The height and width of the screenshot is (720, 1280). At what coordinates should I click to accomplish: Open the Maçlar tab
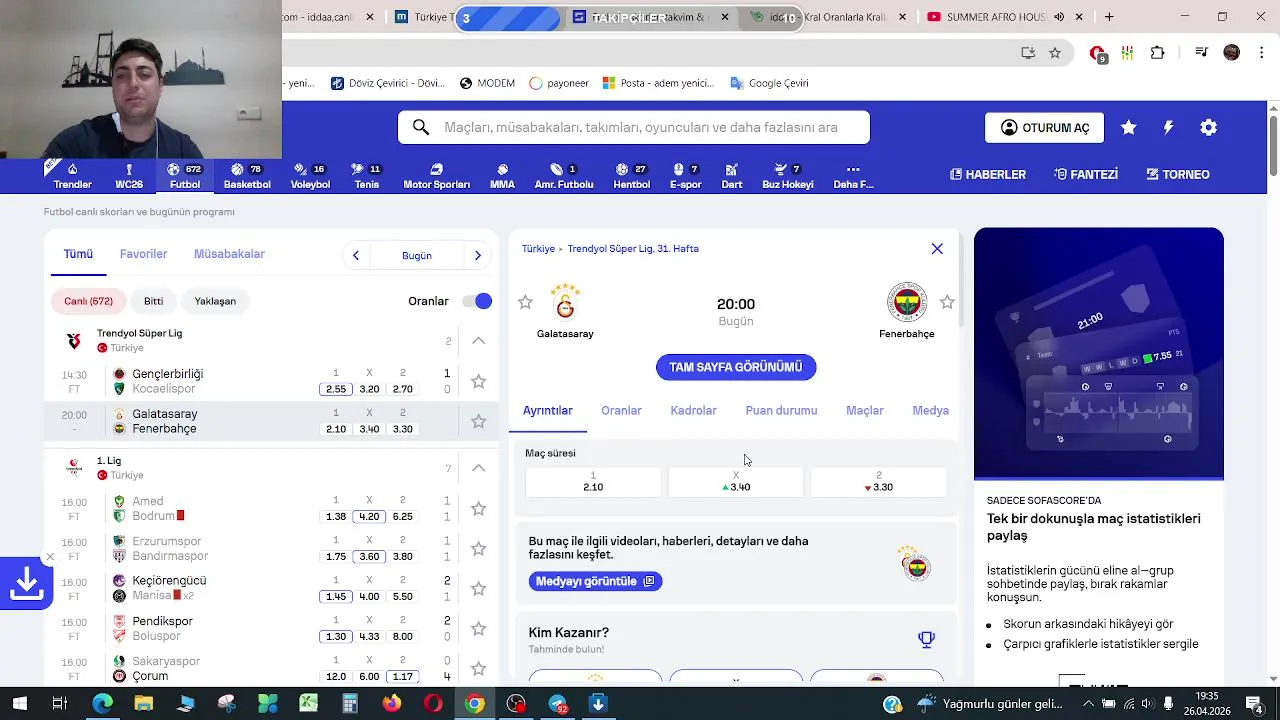pyautogui.click(x=865, y=411)
